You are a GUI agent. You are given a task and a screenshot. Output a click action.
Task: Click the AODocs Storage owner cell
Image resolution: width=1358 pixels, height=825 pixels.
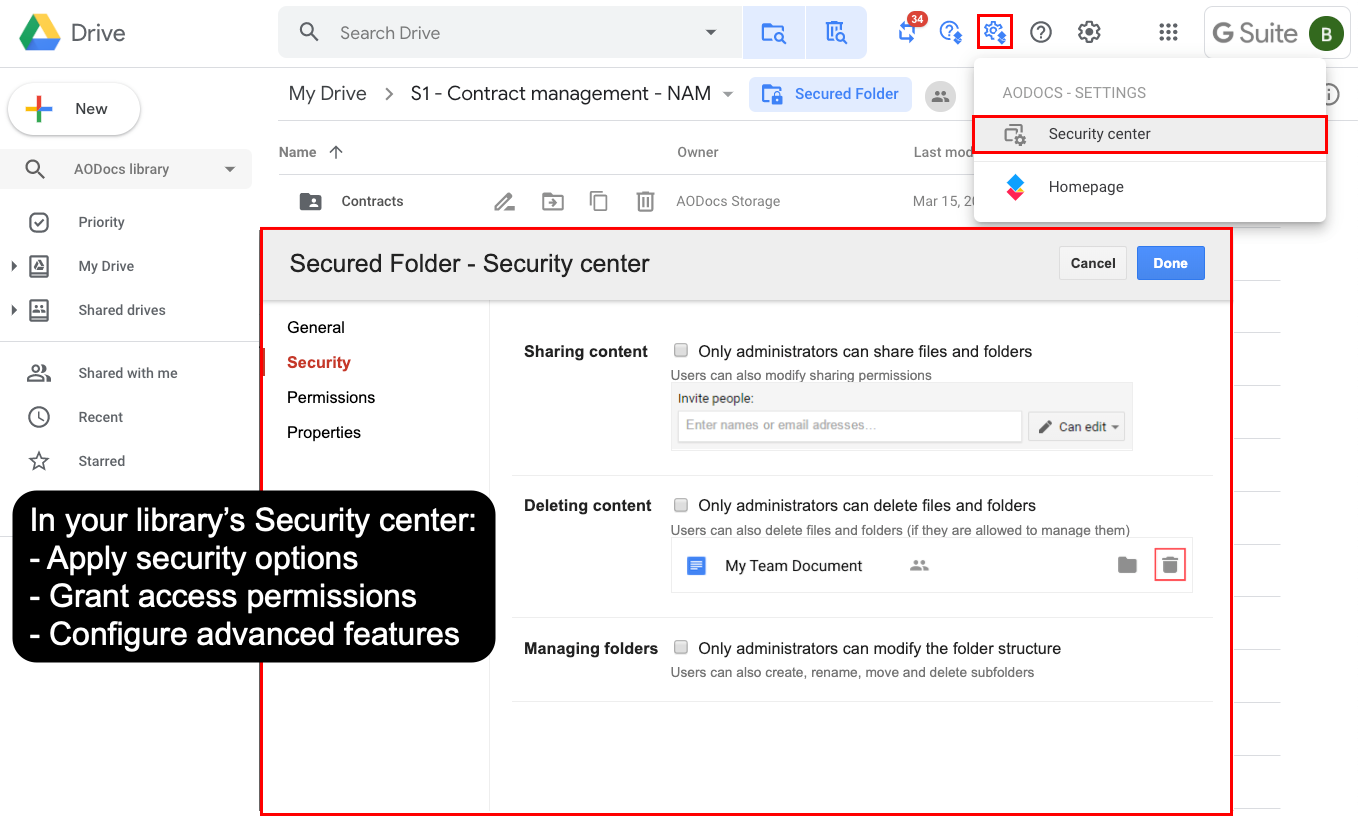pyautogui.click(x=728, y=201)
